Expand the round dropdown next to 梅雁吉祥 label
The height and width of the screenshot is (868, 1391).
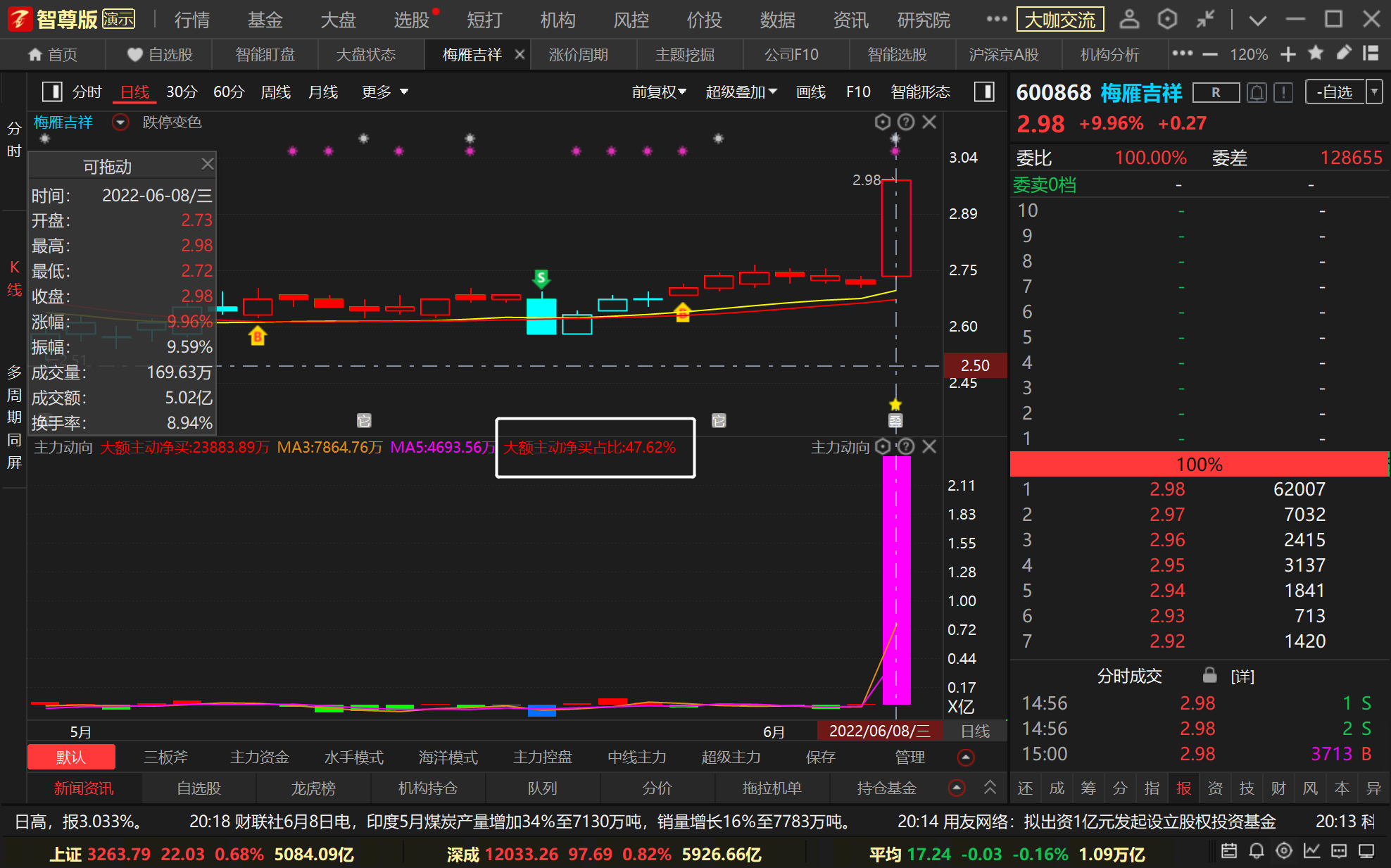pyautogui.click(x=120, y=122)
